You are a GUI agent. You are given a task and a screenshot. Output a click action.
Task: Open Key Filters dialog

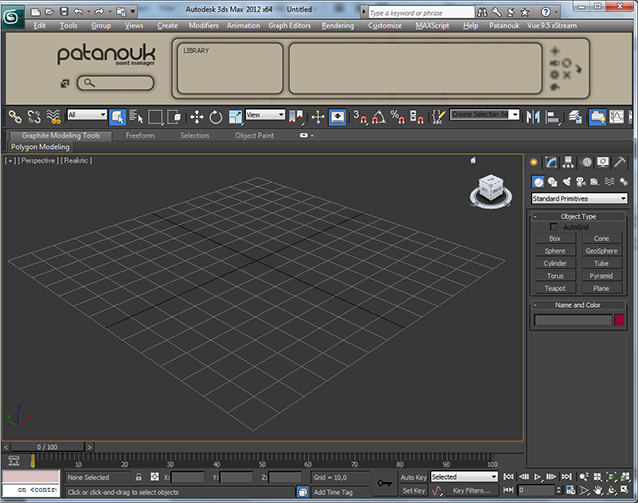[472, 491]
